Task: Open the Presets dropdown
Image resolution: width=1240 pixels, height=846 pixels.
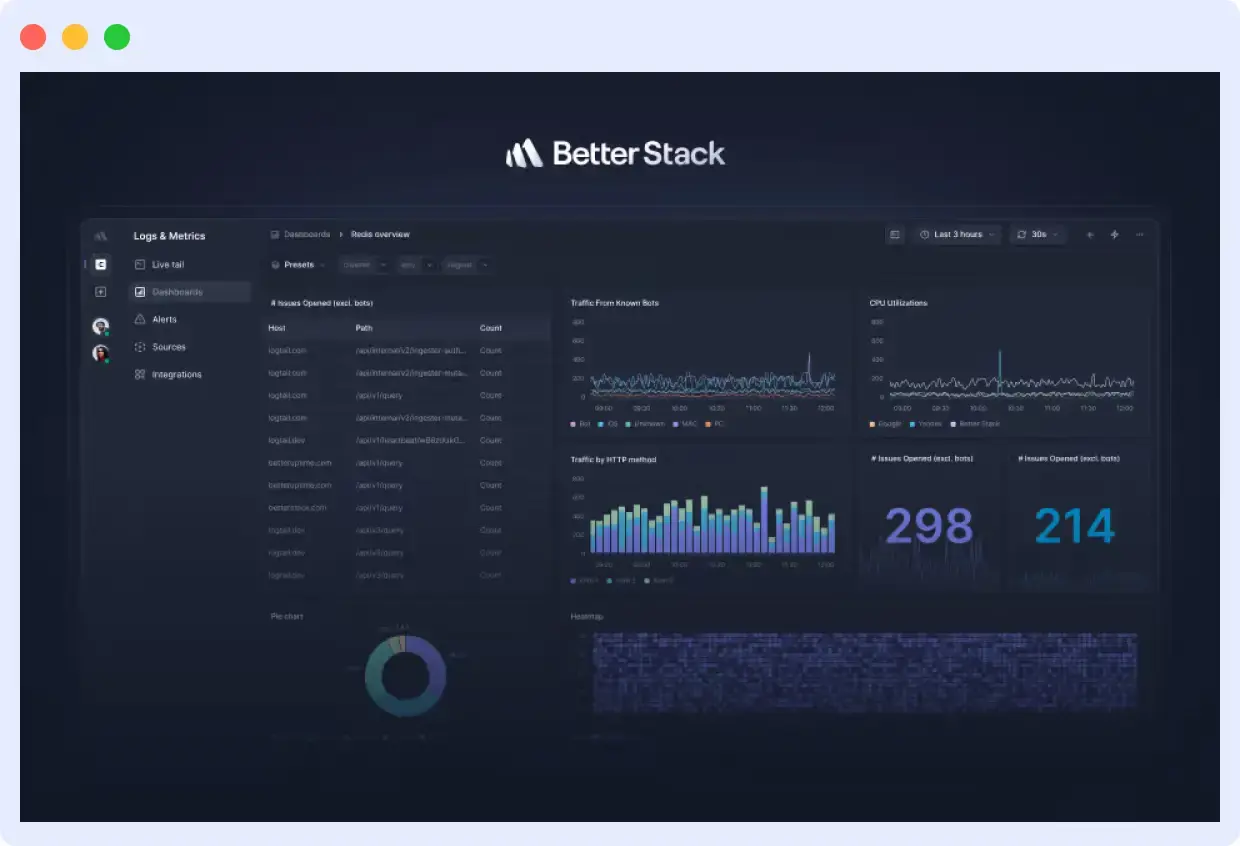Action: (x=299, y=265)
